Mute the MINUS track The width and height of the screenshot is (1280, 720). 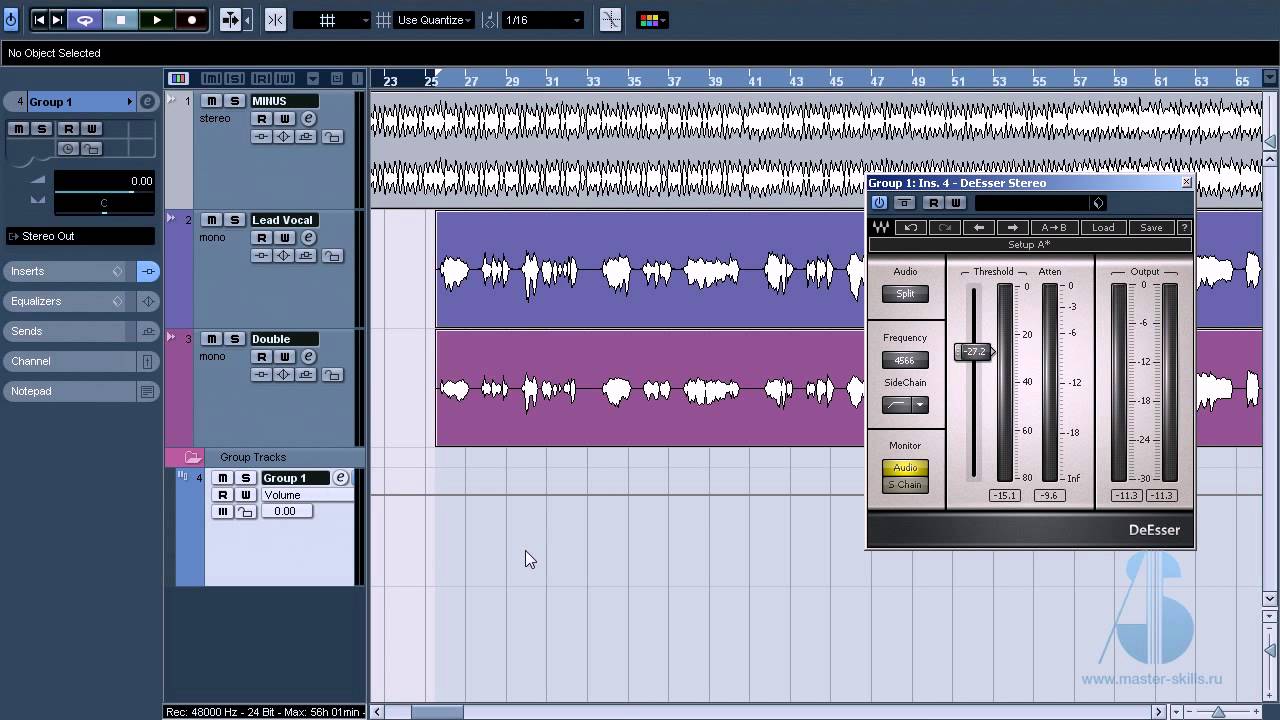pos(211,101)
